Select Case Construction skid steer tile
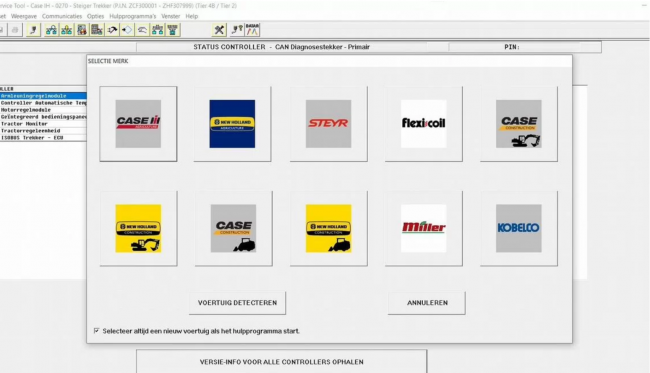The height and width of the screenshot is (373, 650). pos(233,228)
